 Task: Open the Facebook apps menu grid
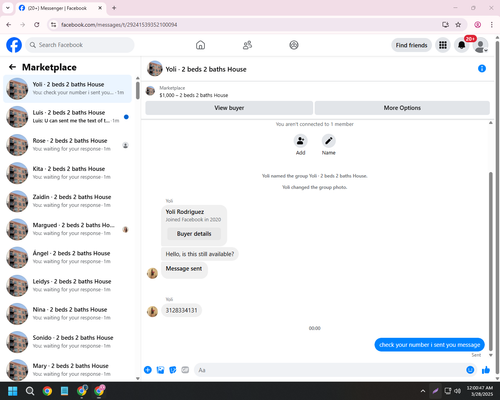click(443, 45)
